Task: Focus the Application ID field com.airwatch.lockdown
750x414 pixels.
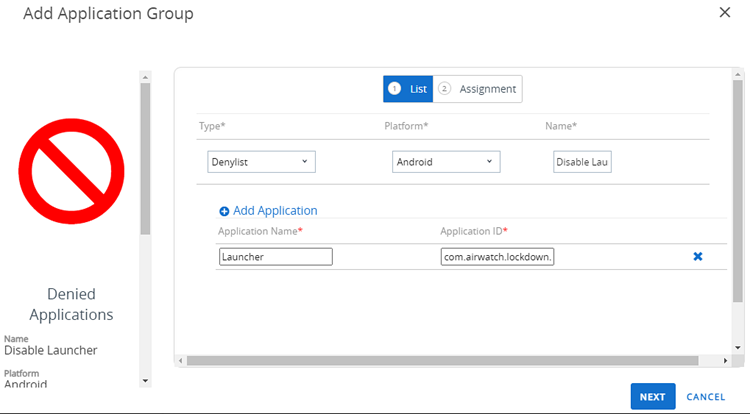Action: (x=497, y=257)
